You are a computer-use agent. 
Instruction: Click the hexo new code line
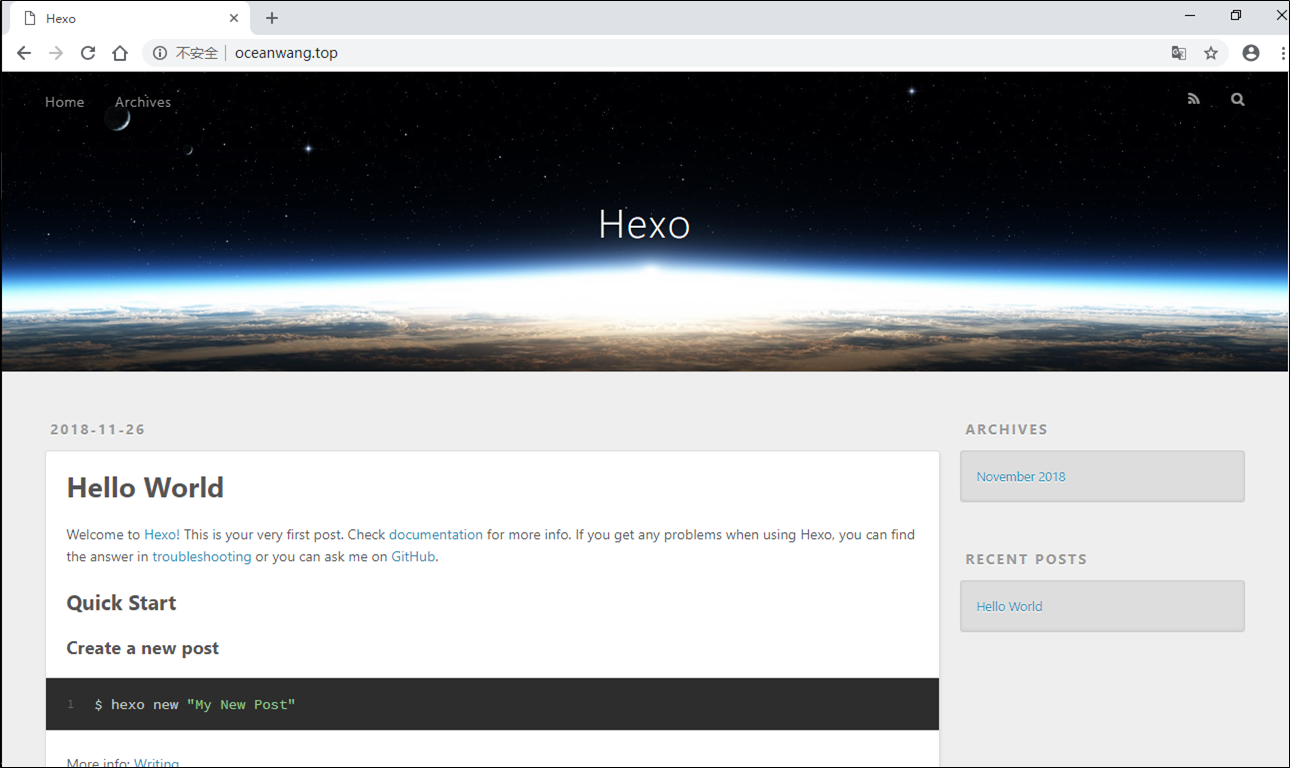[x=195, y=705]
